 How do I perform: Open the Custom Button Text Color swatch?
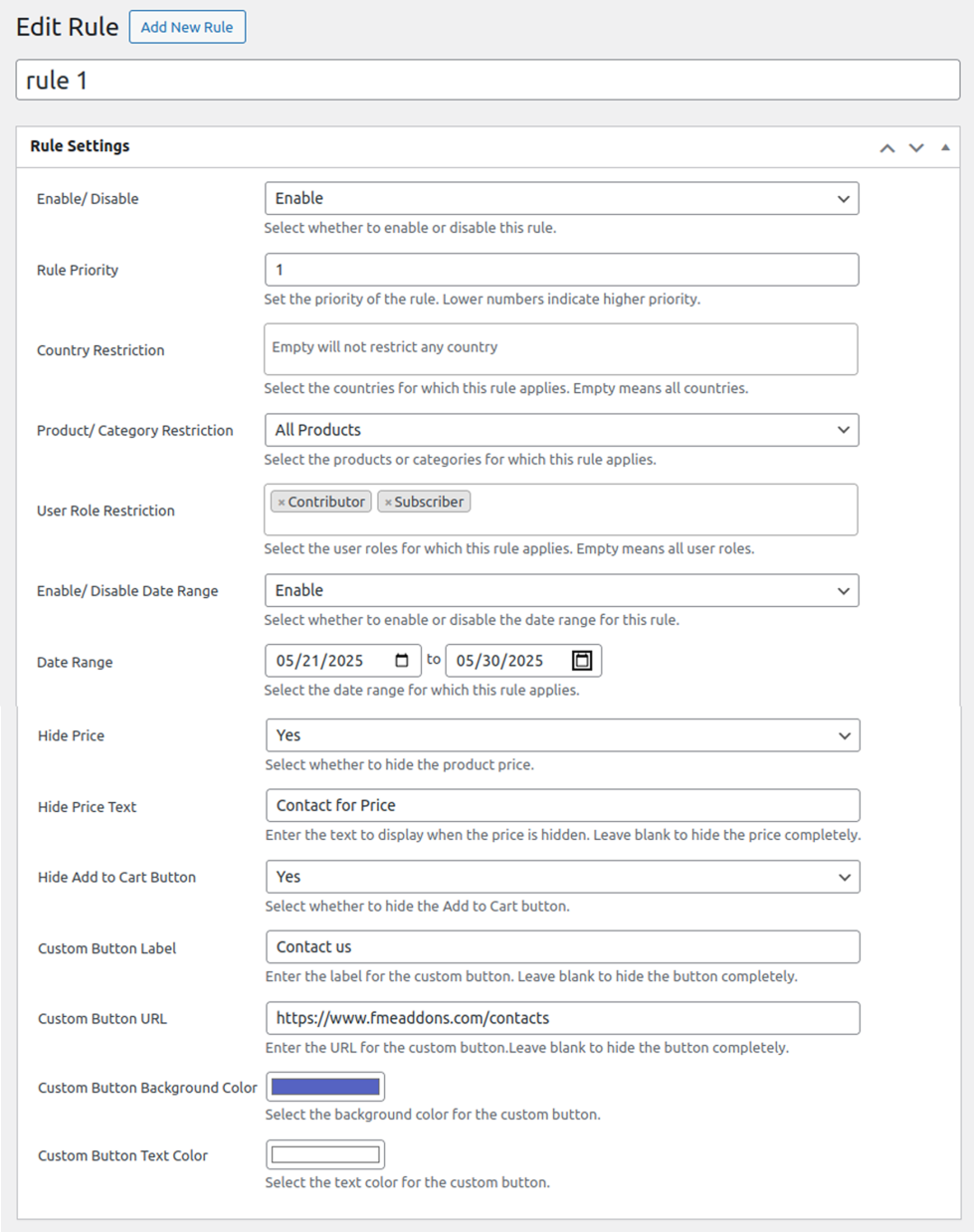click(325, 1154)
